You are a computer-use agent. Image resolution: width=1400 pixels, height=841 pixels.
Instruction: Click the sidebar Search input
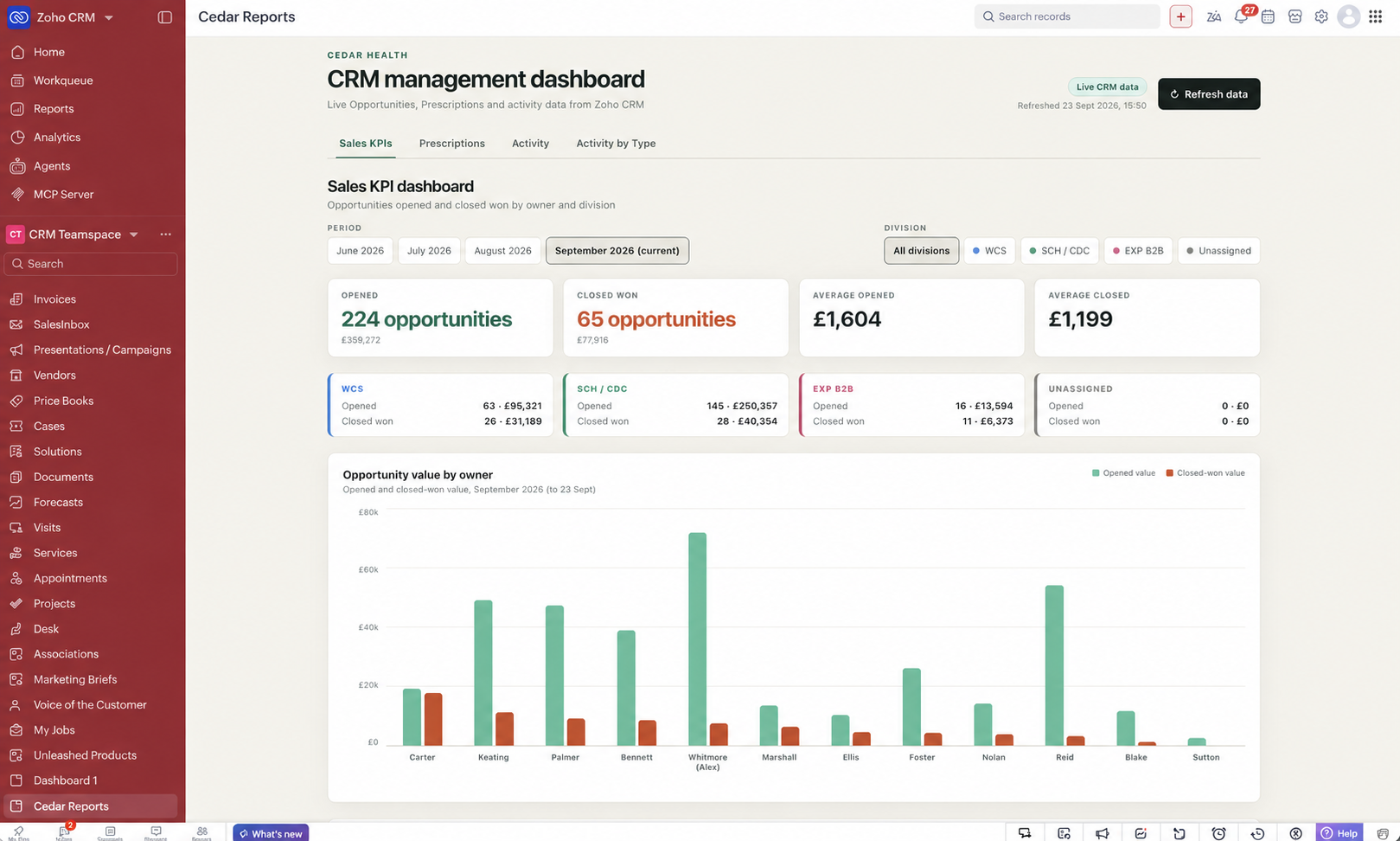pos(91,264)
